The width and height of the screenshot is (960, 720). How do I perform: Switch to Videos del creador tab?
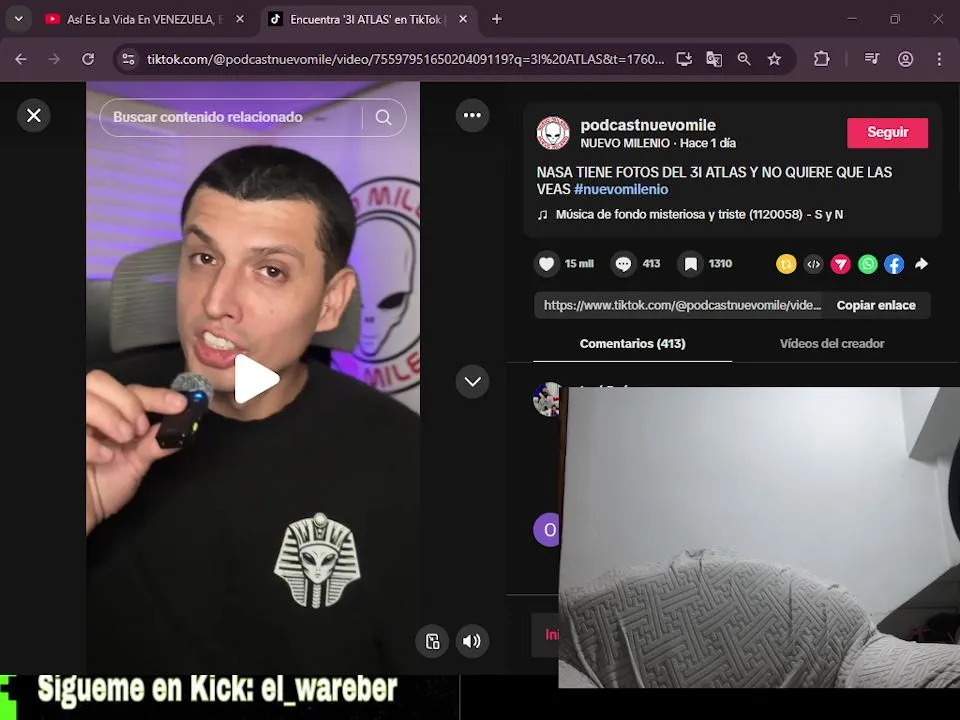[x=831, y=343]
